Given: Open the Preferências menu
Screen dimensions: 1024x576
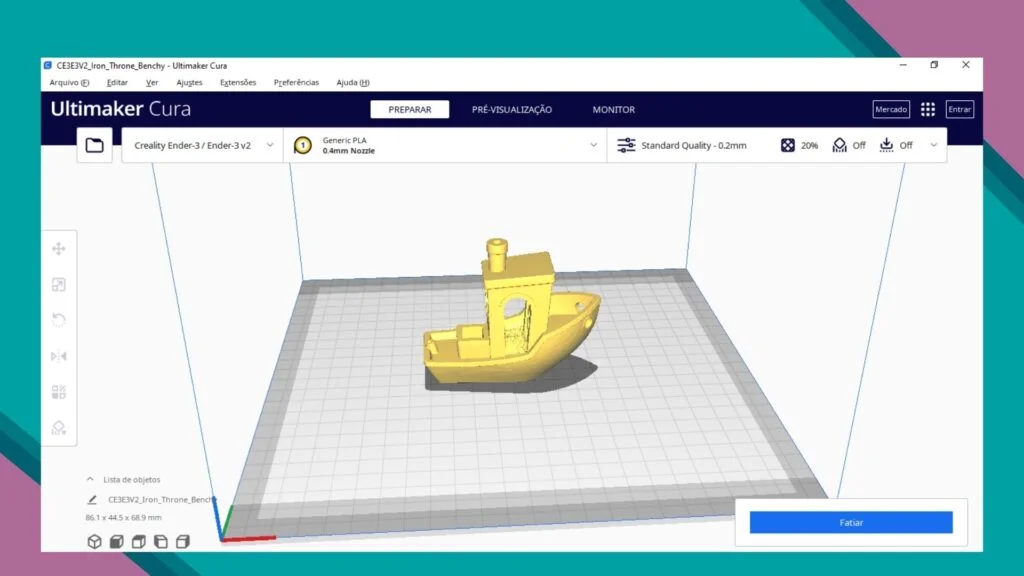Looking at the screenshot, I should click(296, 82).
